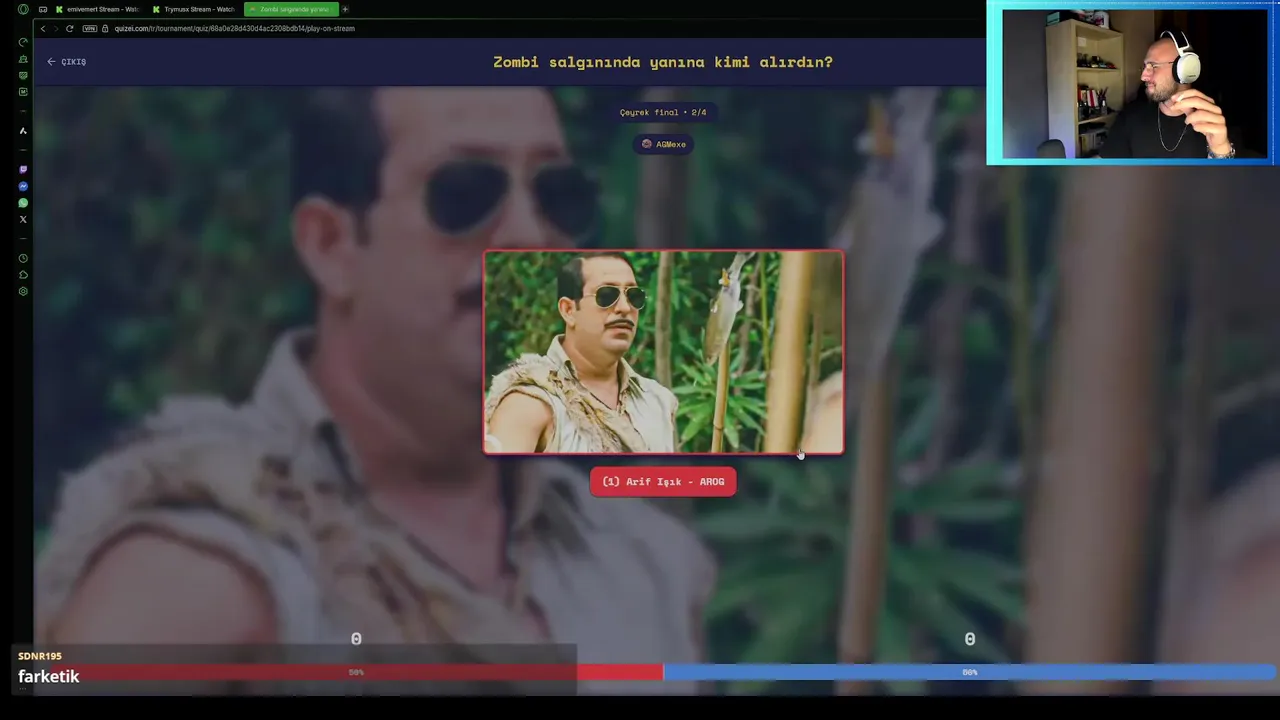Open a new browser tab with plus button
This screenshot has height=720, width=1280.
[x=345, y=9]
